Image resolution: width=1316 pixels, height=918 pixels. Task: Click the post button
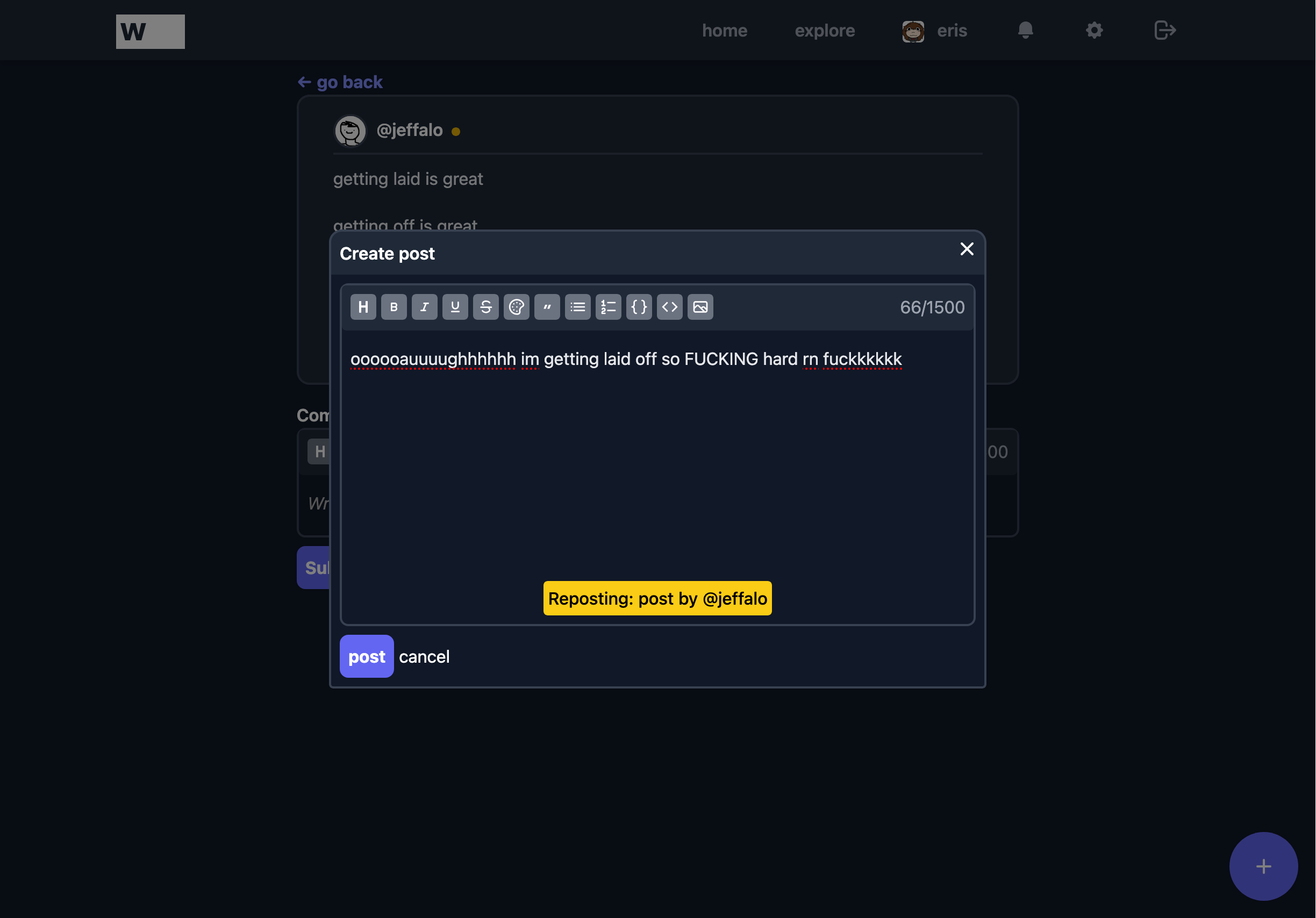tap(366, 656)
